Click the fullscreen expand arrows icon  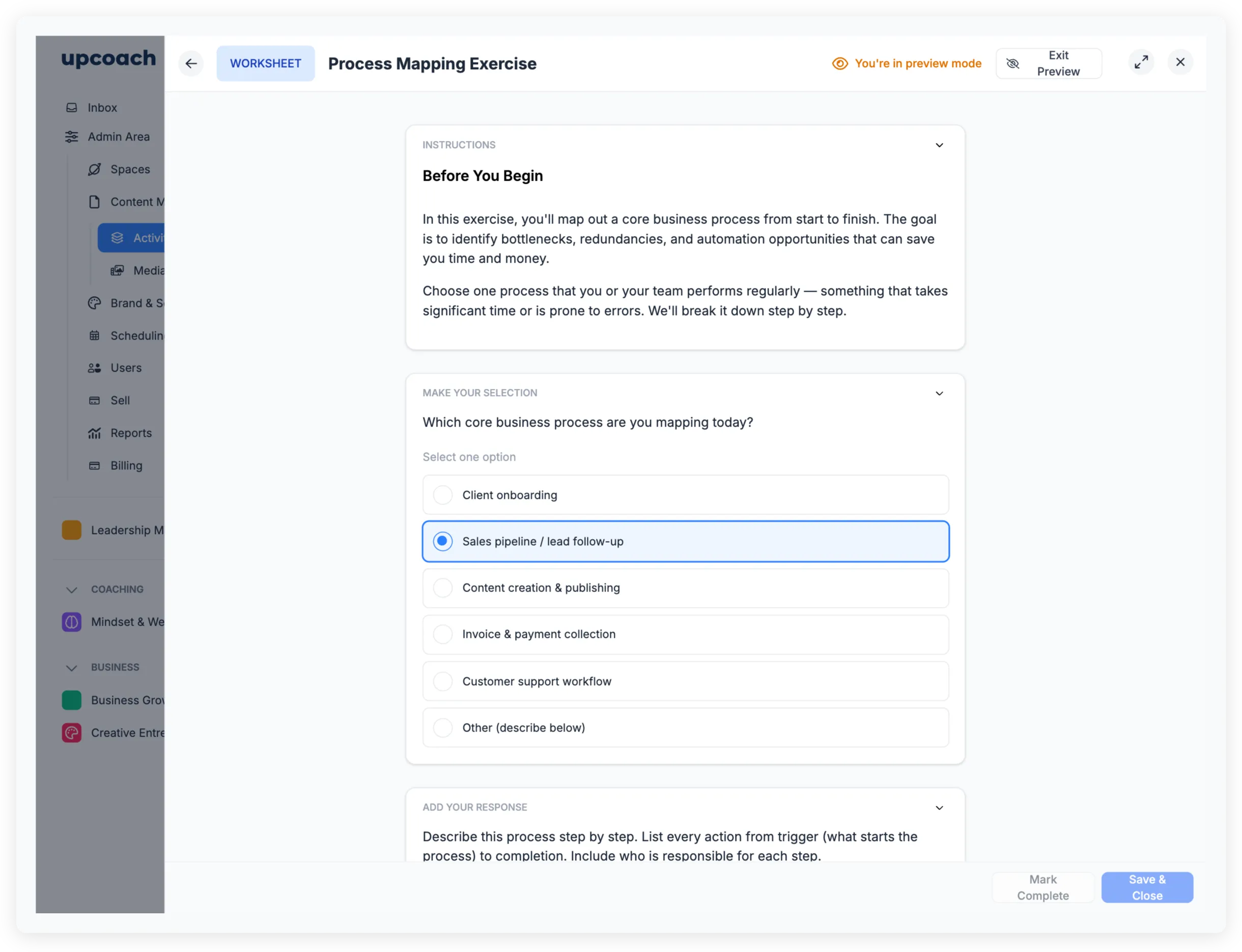1141,62
